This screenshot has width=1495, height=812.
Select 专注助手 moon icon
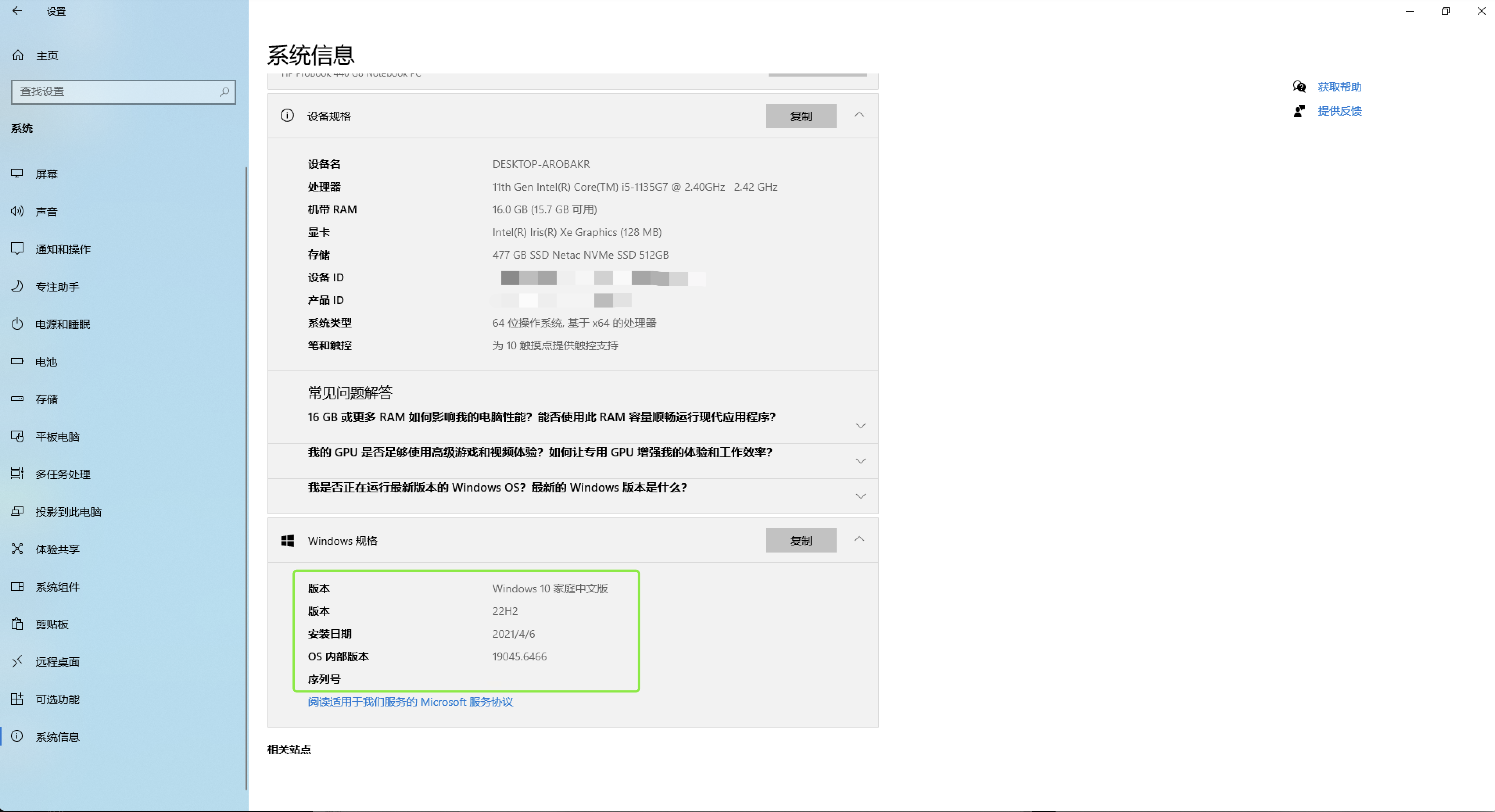point(18,286)
